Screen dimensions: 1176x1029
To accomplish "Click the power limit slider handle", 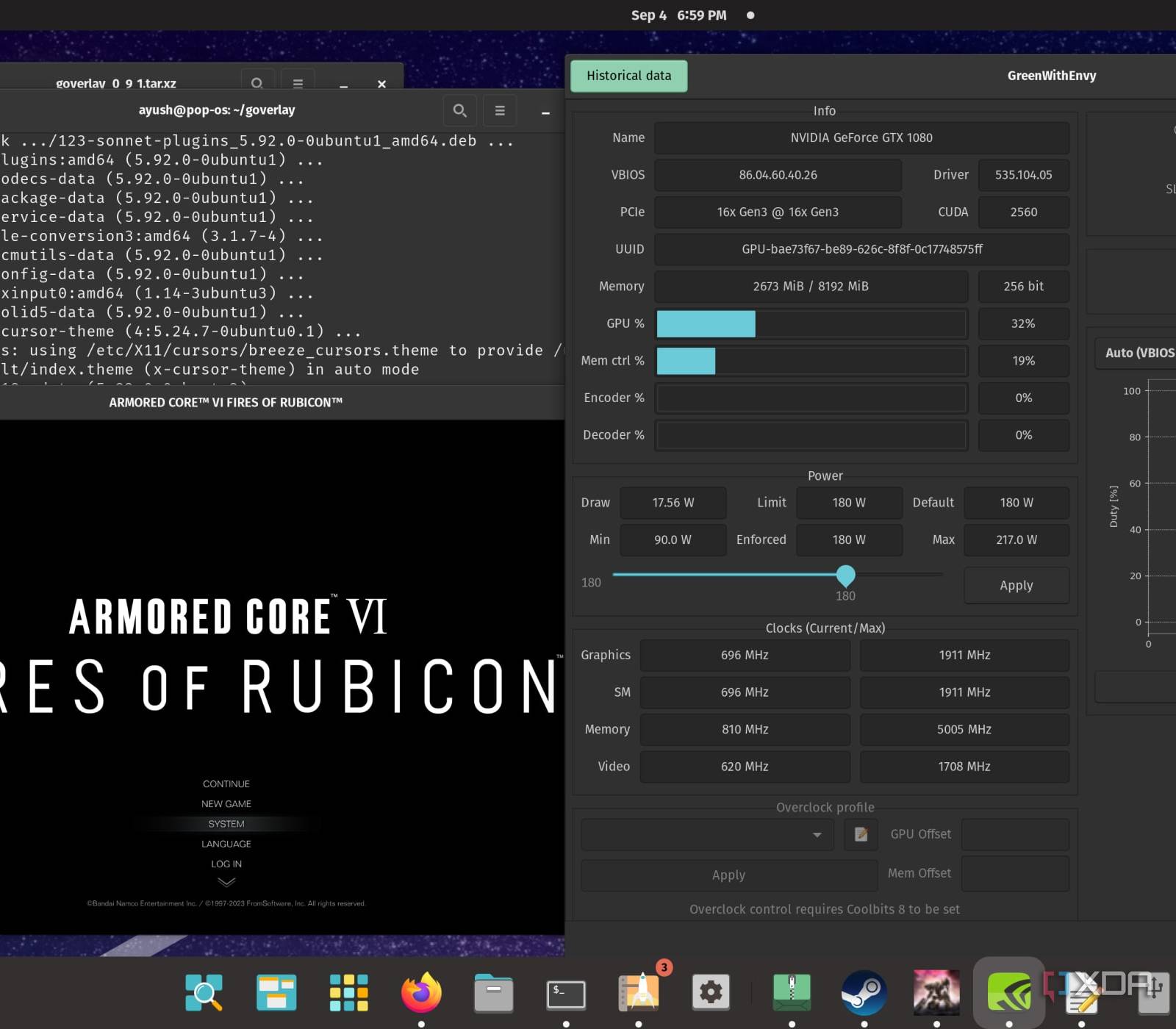I will pyautogui.click(x=845, y=575).
